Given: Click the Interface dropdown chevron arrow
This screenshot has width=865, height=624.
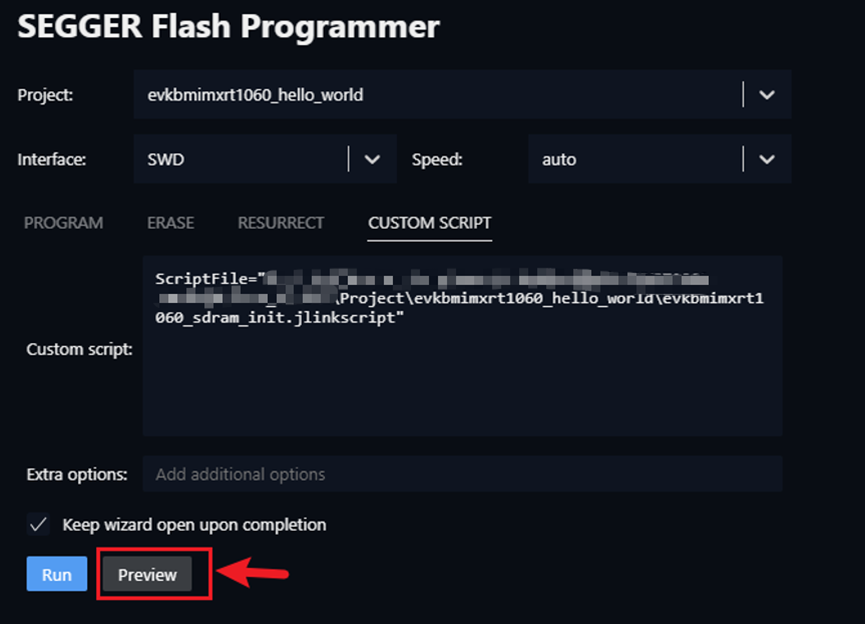Looking at the screenshot, I should click(x=372, y=159).
